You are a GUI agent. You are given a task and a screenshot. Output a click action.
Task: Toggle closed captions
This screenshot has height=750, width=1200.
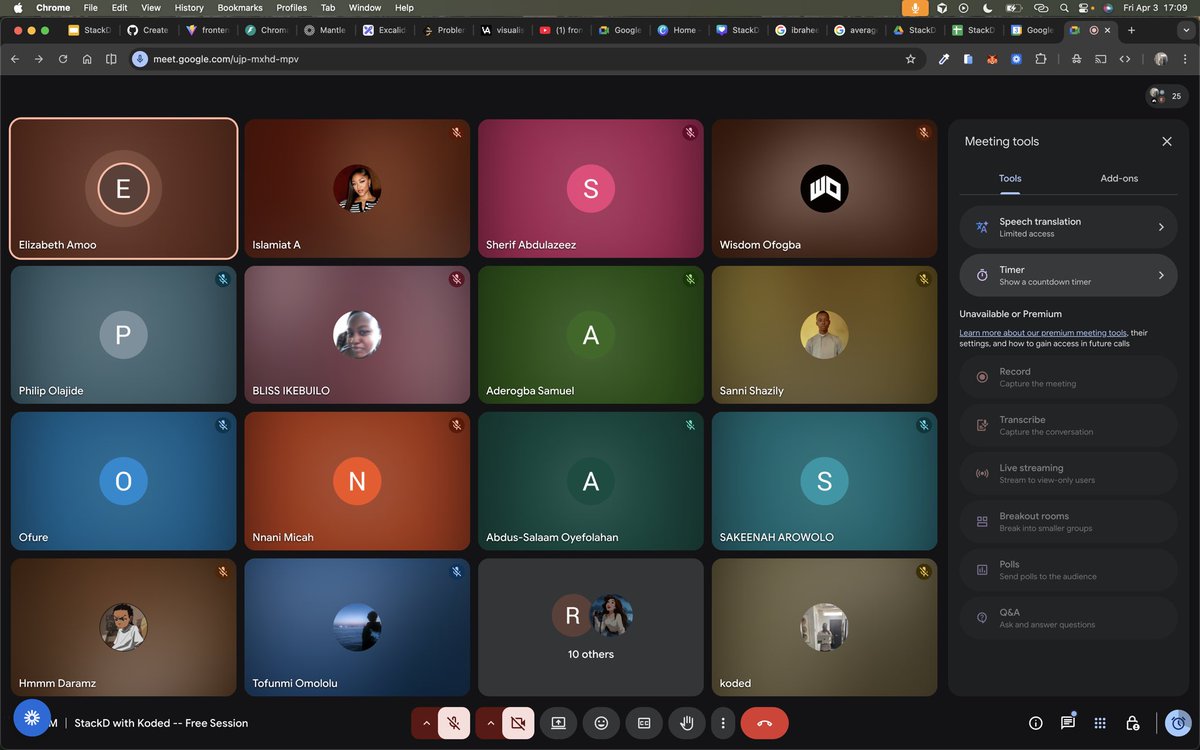click(644, 723)
